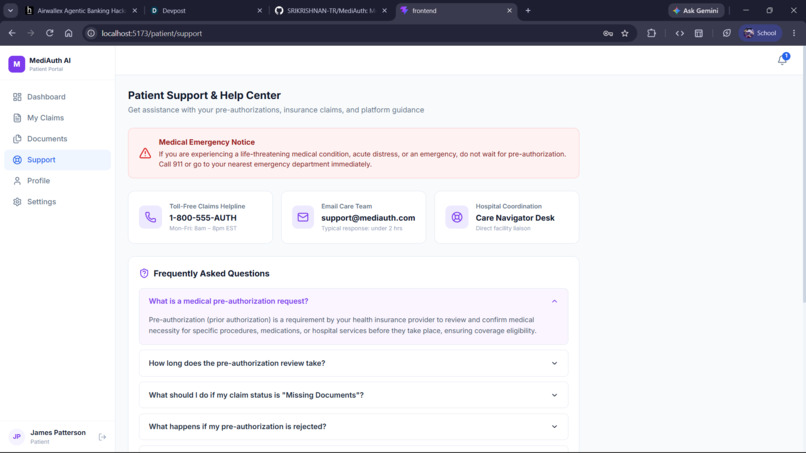Click the password key icon in address bar
This screenshot has width=806, height=453.
coord(608,33)
